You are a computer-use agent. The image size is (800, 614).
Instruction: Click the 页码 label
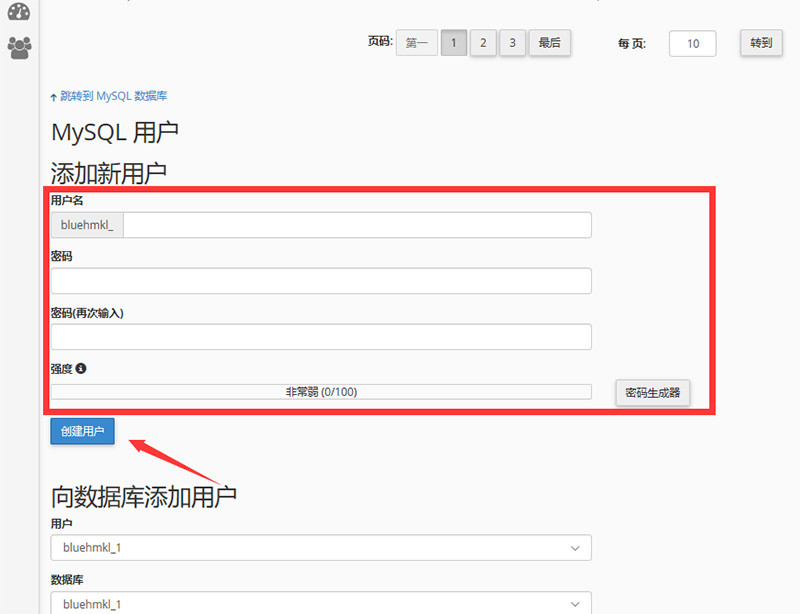click(x=380, y=41)
